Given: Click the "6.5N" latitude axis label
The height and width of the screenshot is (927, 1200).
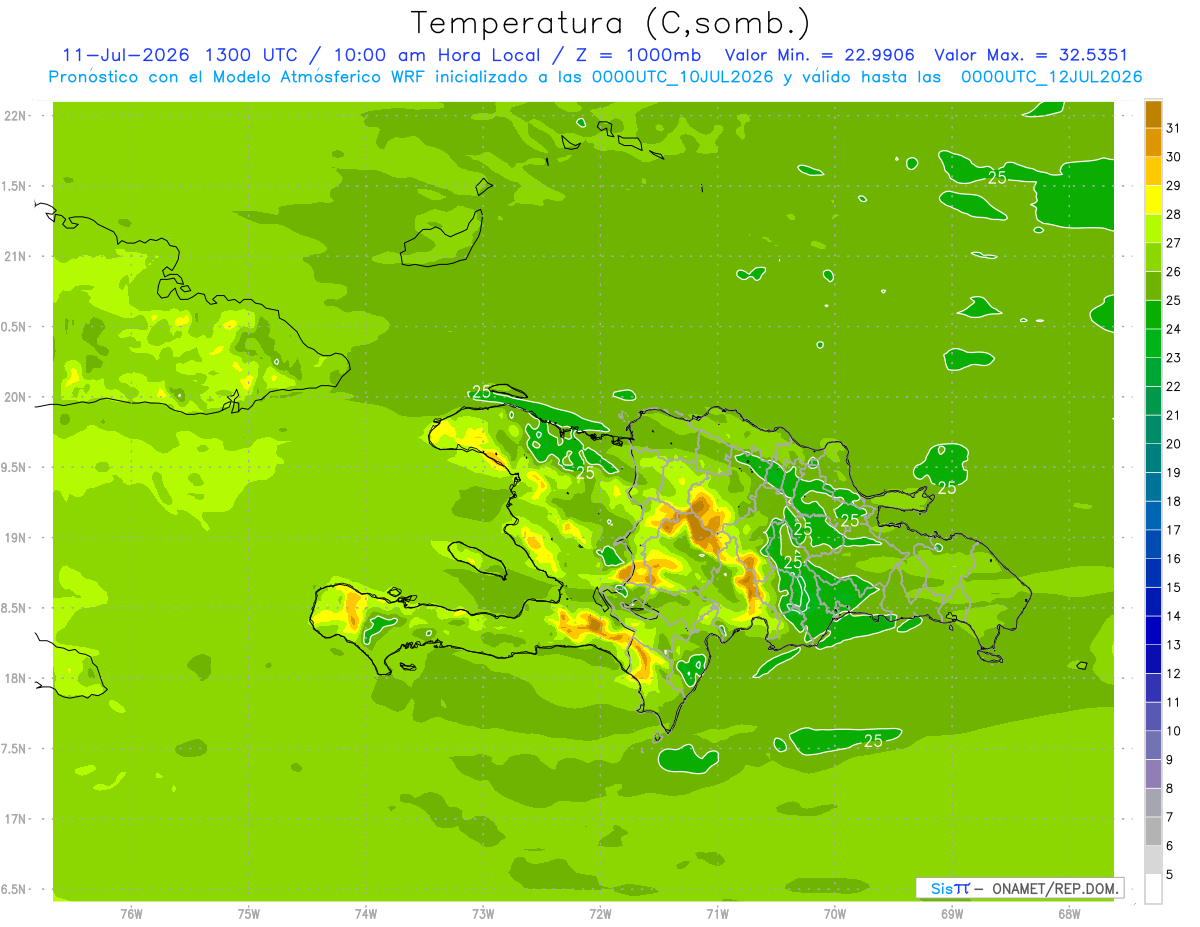Looking at the screenshot, I should [15, 890].
